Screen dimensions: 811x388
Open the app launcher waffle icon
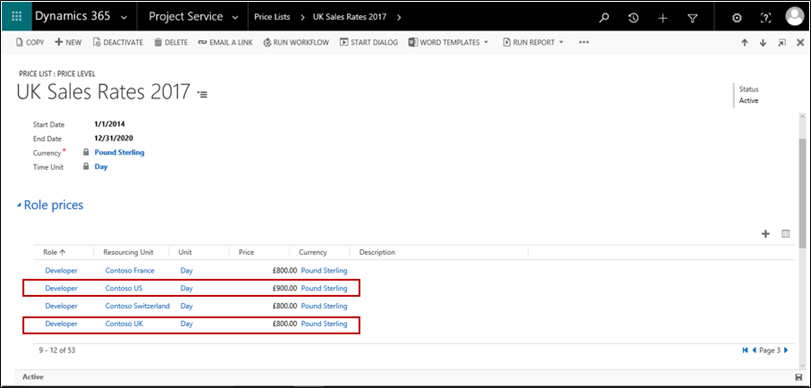(16, 17)
